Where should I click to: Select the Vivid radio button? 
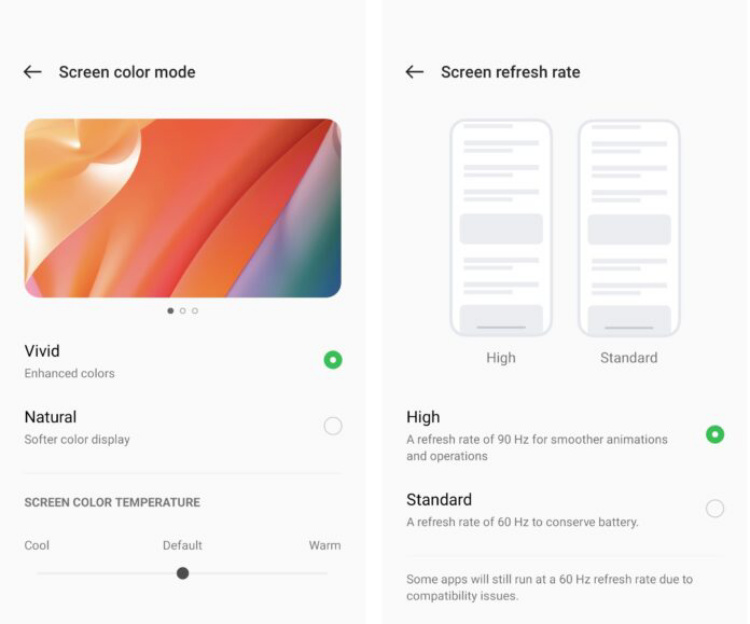(333, 360)
